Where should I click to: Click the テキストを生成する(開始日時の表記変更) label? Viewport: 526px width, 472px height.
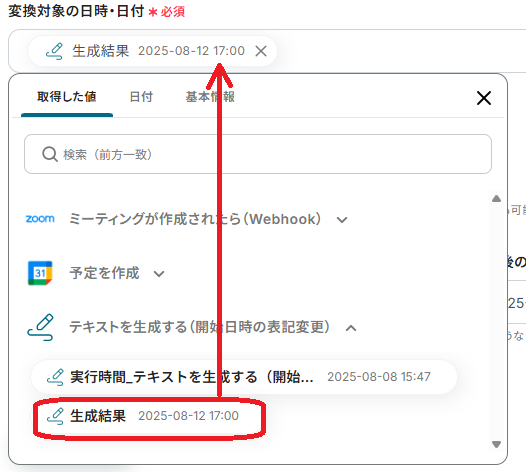[x=200, y=327]
